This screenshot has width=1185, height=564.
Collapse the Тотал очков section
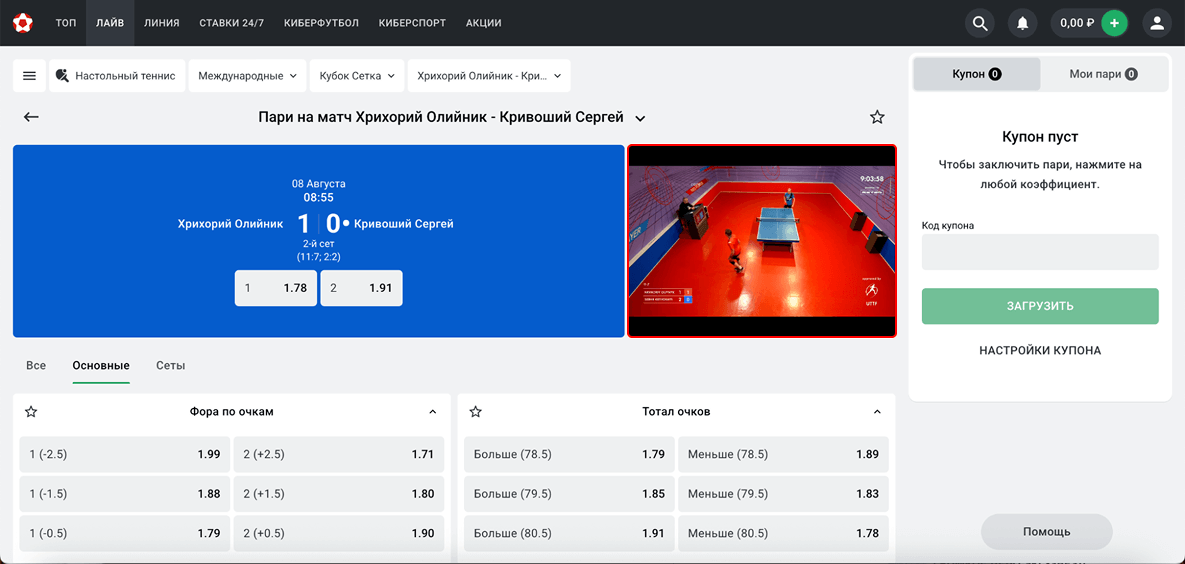[x=877, y=411]
